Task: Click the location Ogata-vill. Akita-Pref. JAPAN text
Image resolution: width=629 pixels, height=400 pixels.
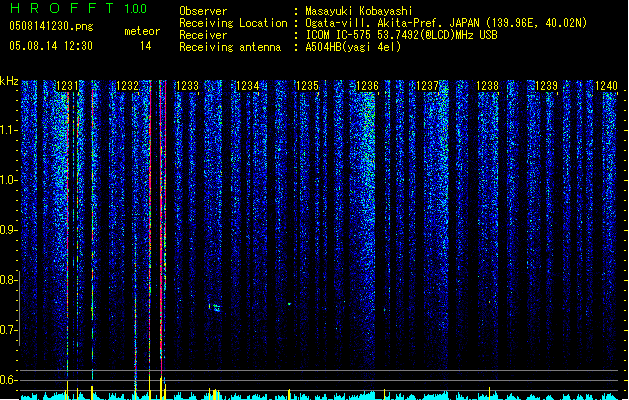Action: pyautogui.click(x=446, y=23)
